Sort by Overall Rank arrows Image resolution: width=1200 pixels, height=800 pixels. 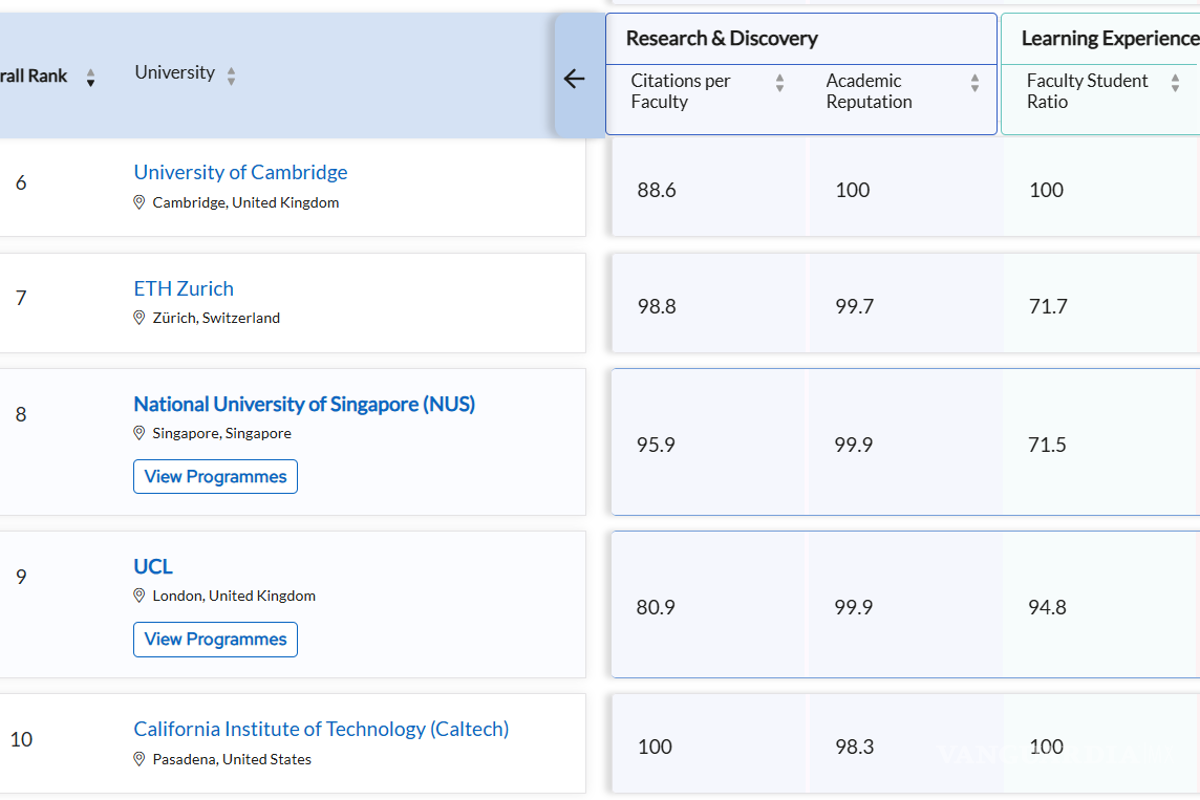91,77
